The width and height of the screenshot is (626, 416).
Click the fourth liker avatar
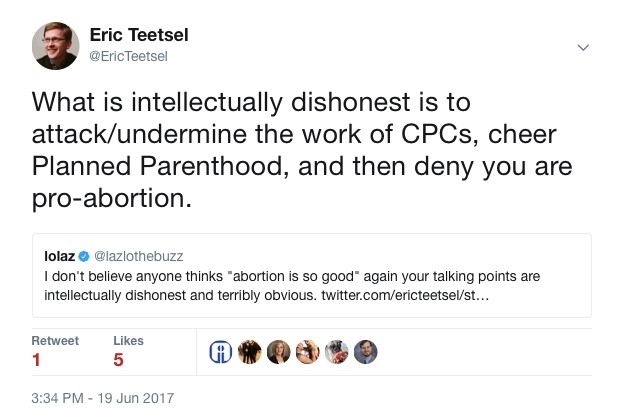(308, 351)
